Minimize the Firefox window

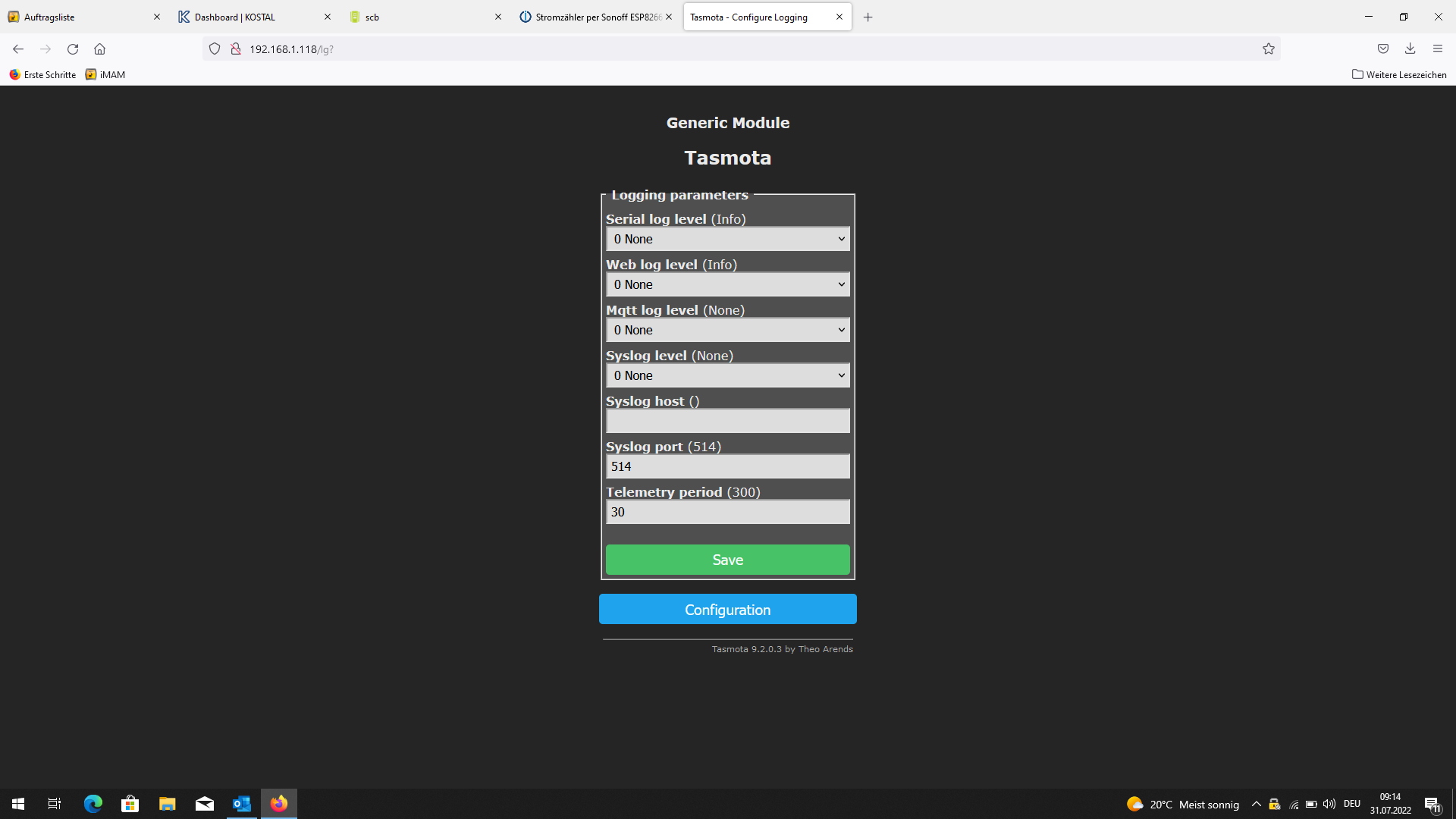(1369, 17)
